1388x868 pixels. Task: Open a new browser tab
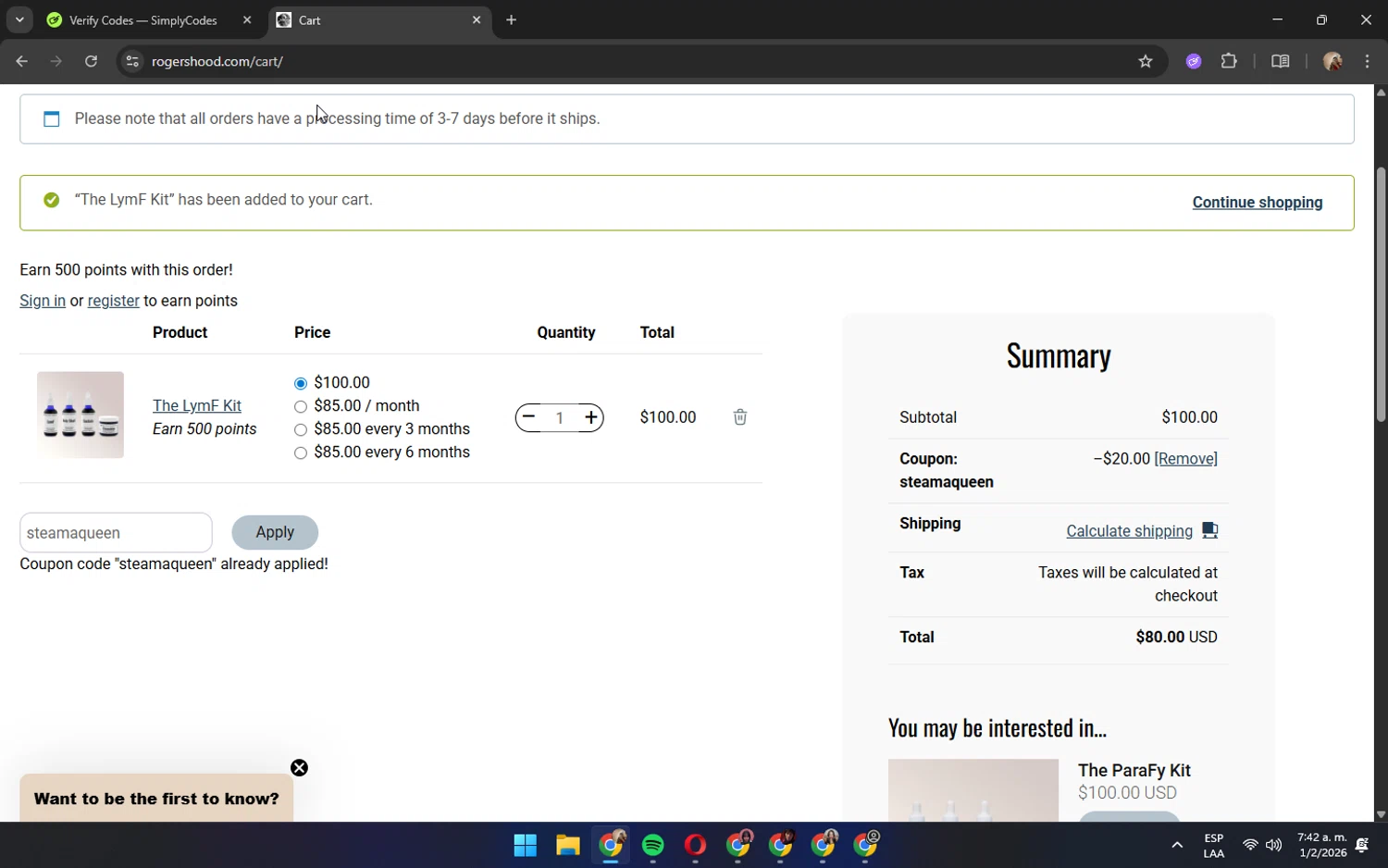(x=512, y=20)
